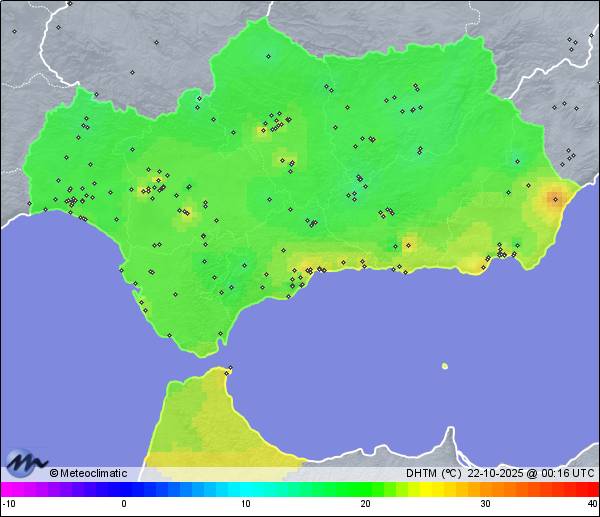Select the orange swatch above the 30 label
This screenshot has height=517, width=600.
pos(485,489)
